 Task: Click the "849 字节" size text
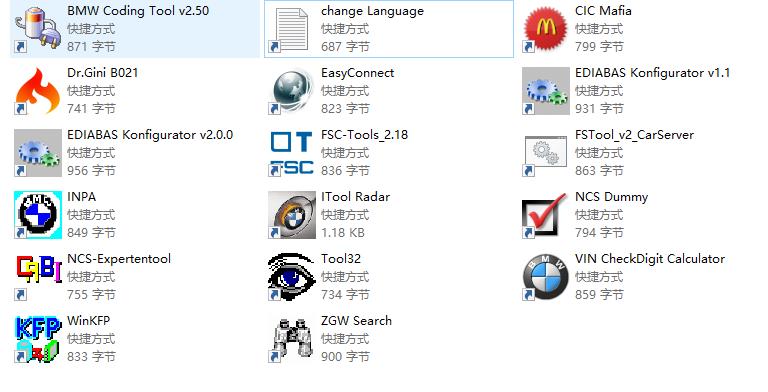pos(91,232)
